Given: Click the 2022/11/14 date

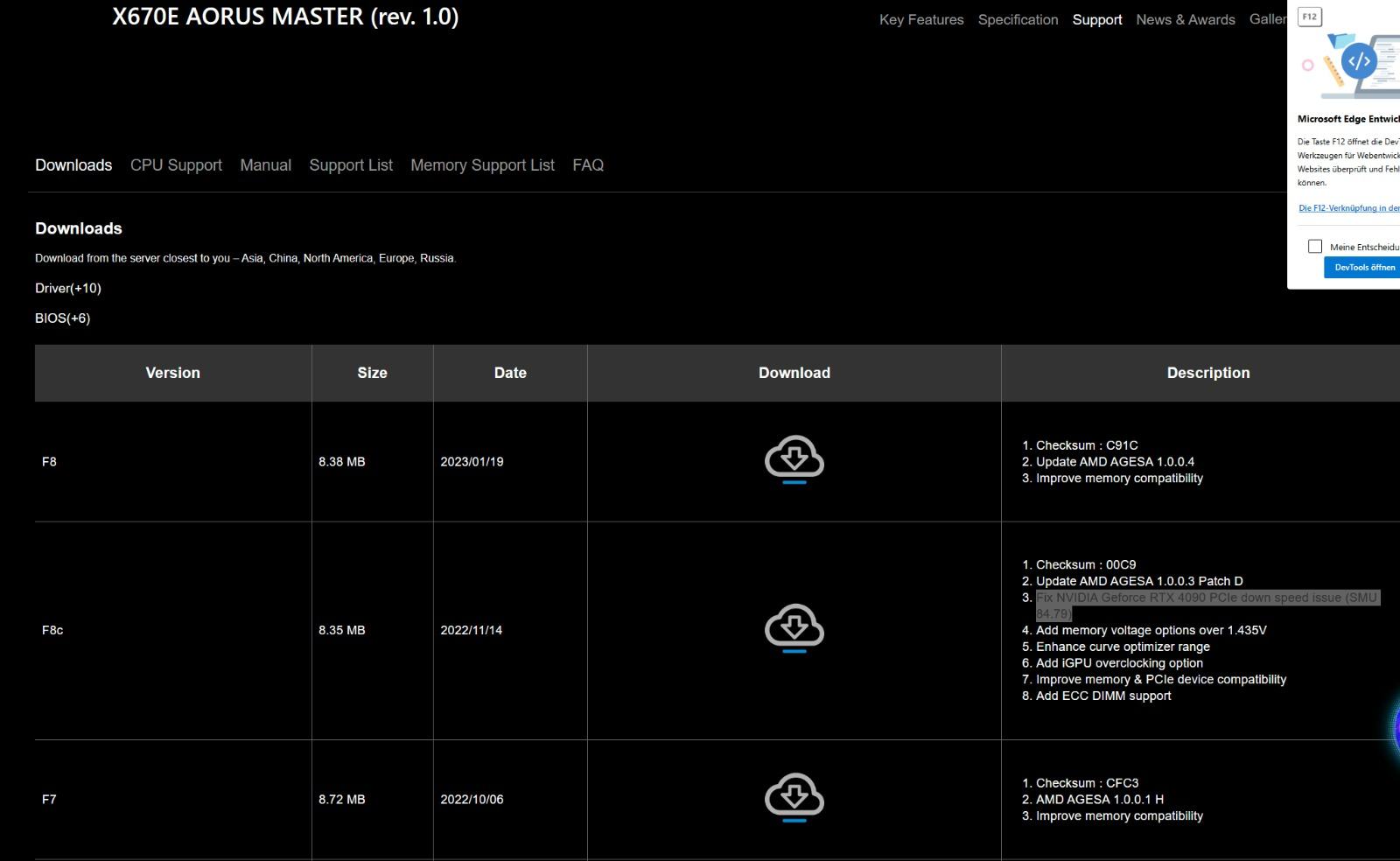Looking at the screenshot, I should (x=472, y=630).
